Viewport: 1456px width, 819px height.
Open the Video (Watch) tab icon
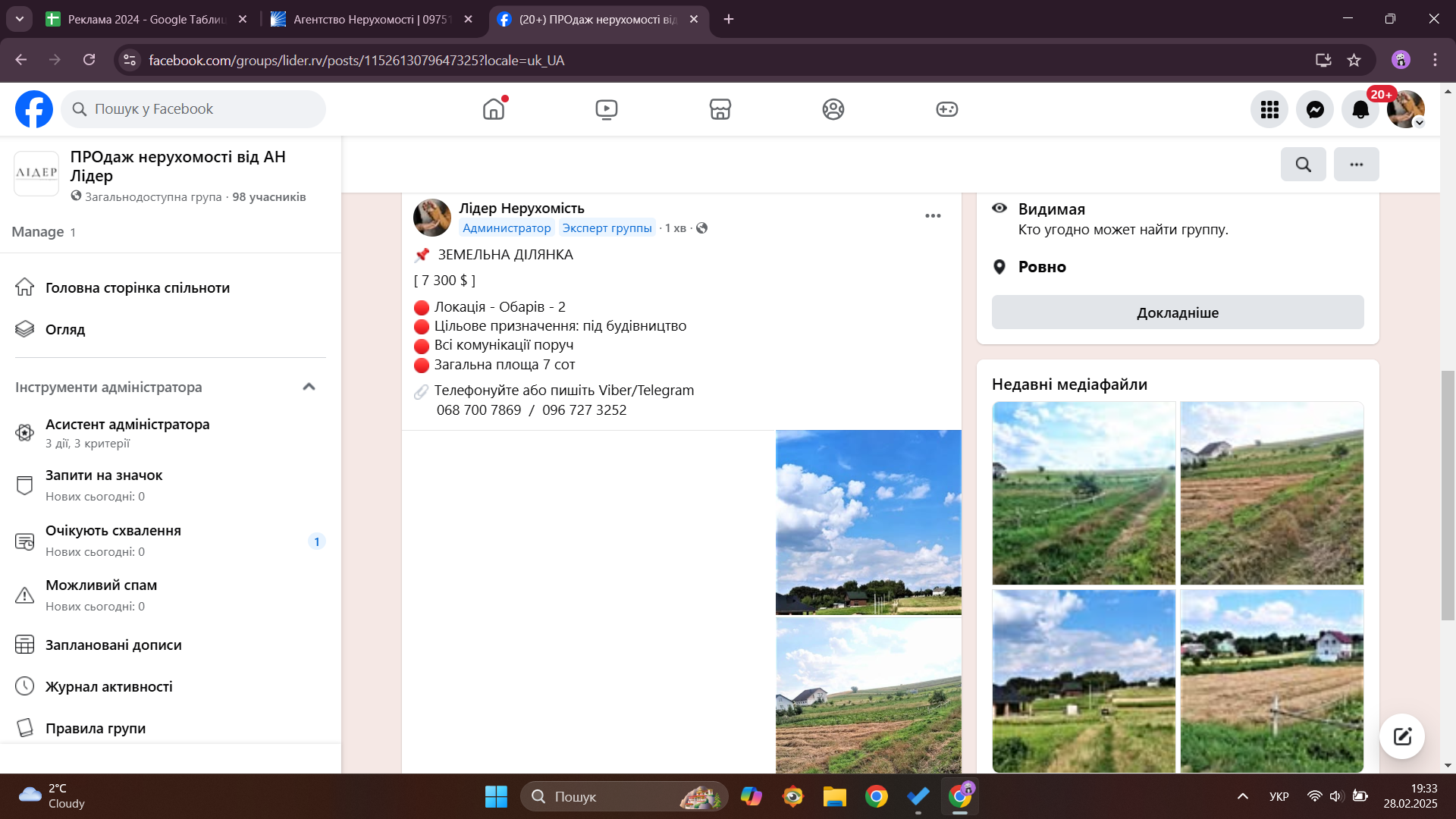pos(606,109)
